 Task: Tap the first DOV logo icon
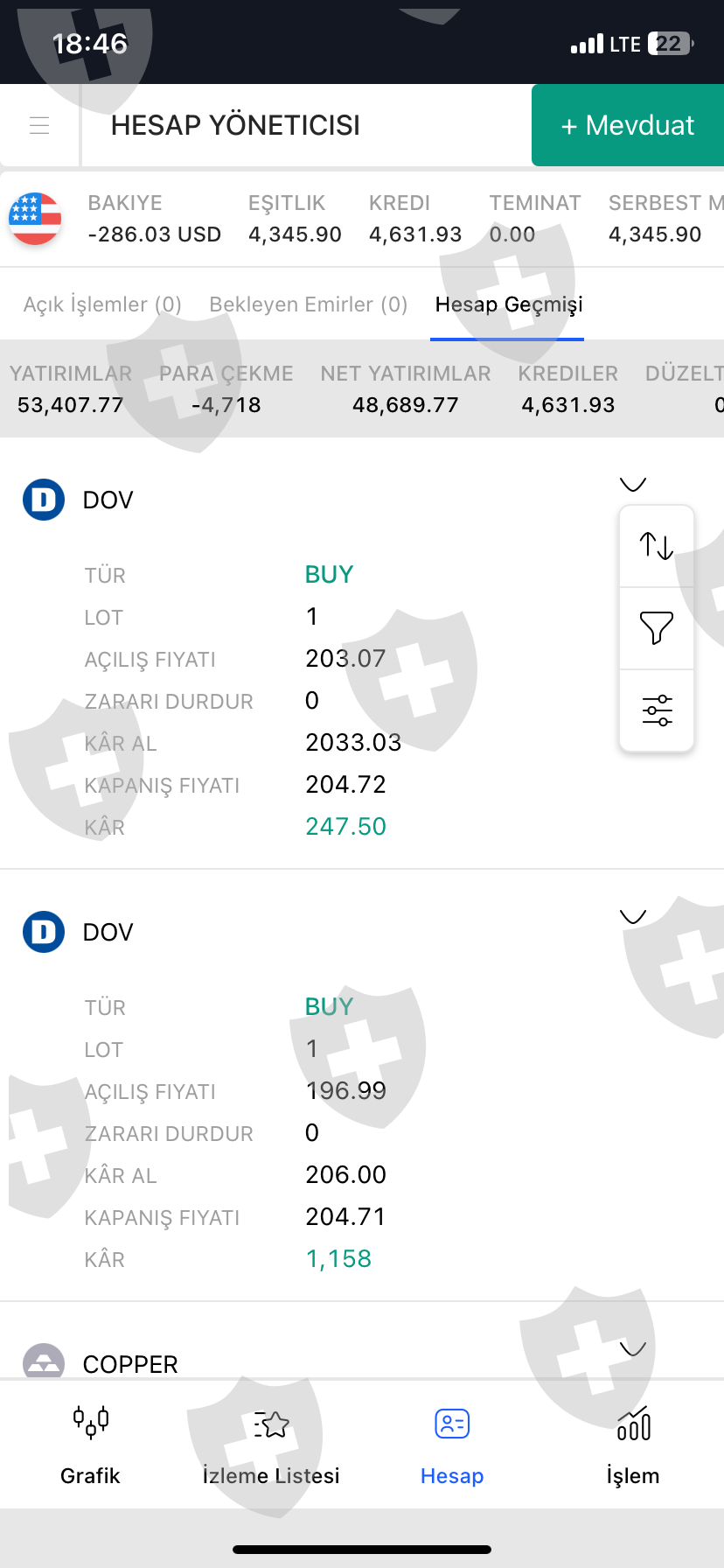pyautogui.click(x=44, y=500)
